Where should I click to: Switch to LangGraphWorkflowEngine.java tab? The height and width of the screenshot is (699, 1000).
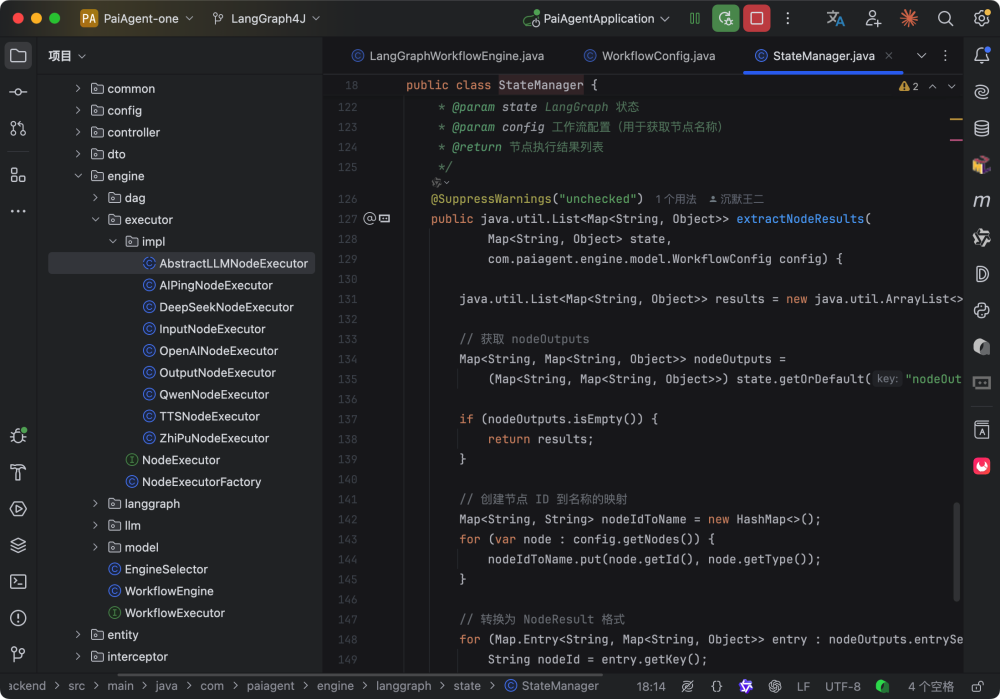click(456, 56)
